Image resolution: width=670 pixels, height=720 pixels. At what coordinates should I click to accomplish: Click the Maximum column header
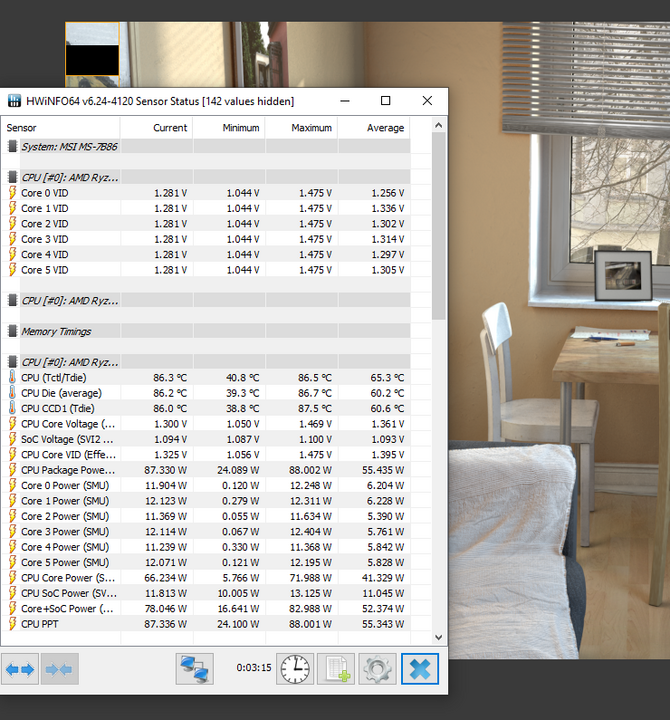point(302,128)
